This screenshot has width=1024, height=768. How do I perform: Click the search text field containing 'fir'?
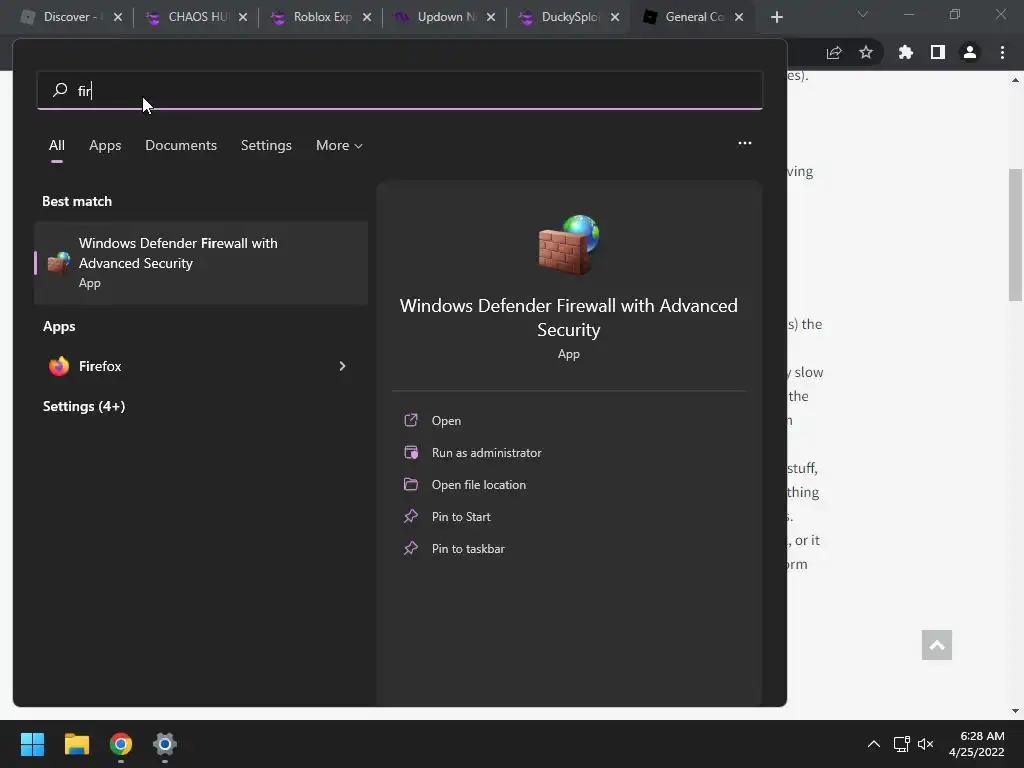400,90
